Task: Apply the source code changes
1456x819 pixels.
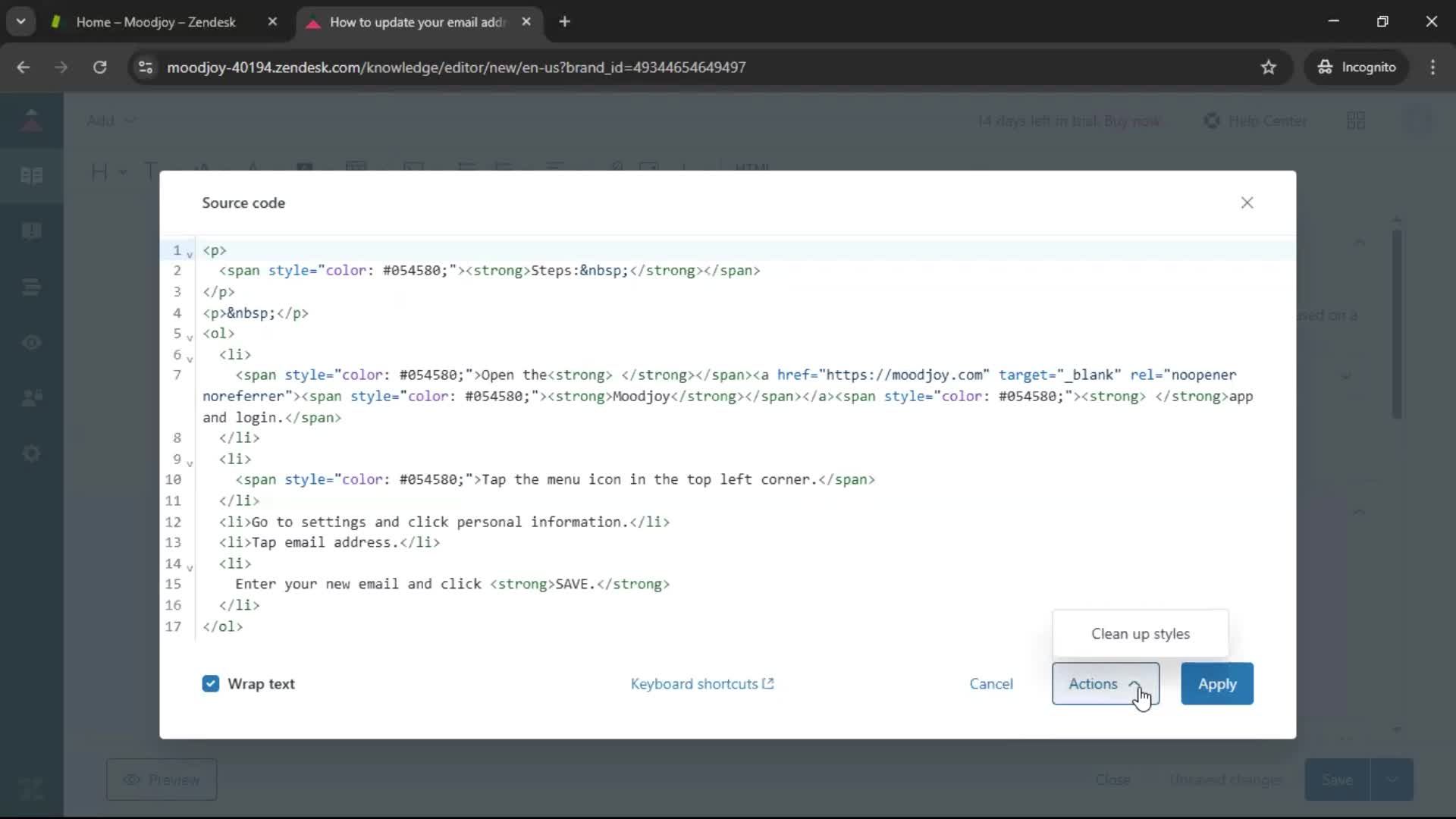Action: coord(1217,684)
